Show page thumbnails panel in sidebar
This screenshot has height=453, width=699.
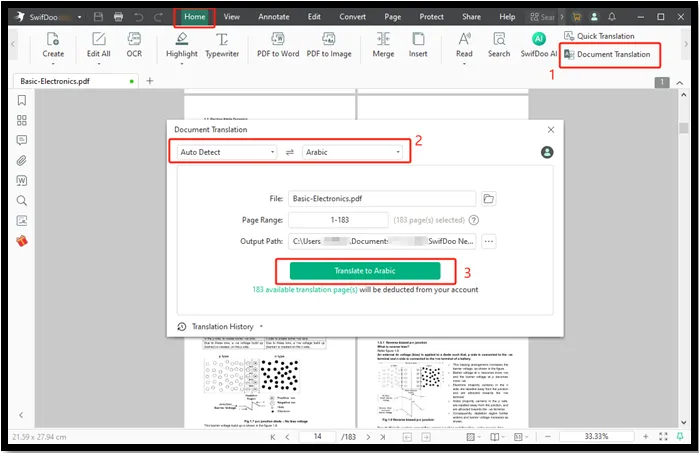click(21, 120)
